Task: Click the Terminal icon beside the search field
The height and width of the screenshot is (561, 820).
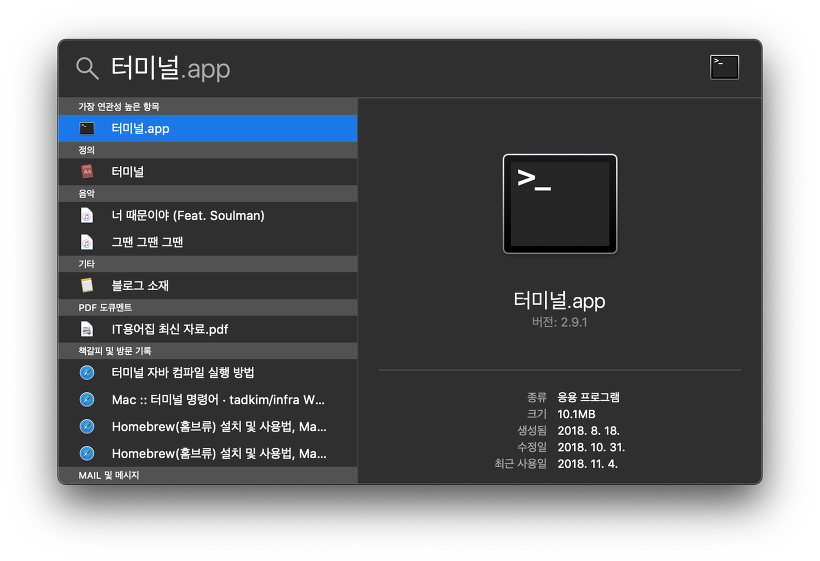Action: [724, 67]
